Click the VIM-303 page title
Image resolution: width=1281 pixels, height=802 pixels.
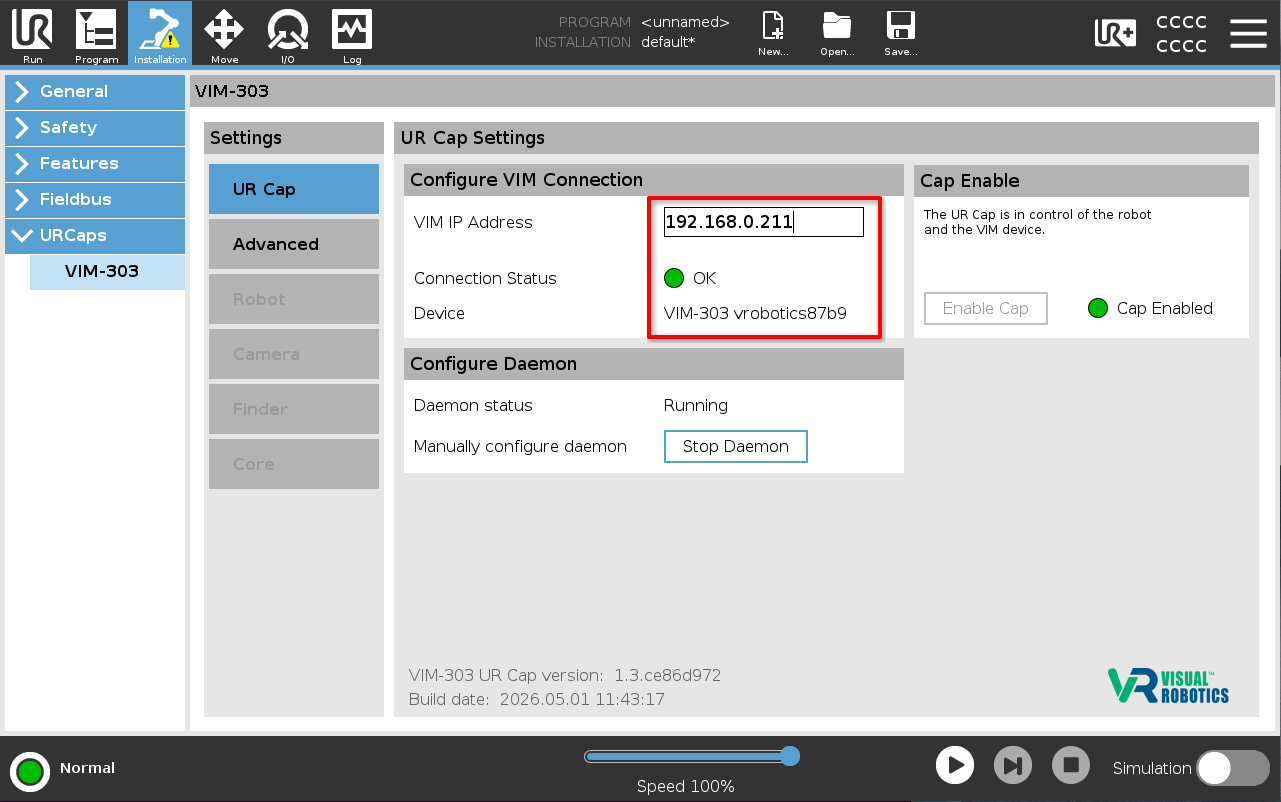click(x=232, y=91)
